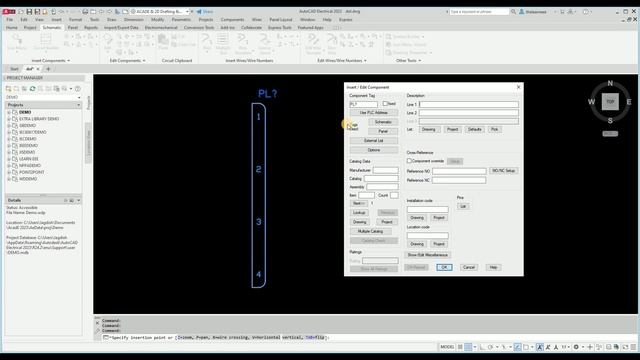Click the New Project icon in Project Manager
Viewport: 640px width, 360px height.
(9, 89)
